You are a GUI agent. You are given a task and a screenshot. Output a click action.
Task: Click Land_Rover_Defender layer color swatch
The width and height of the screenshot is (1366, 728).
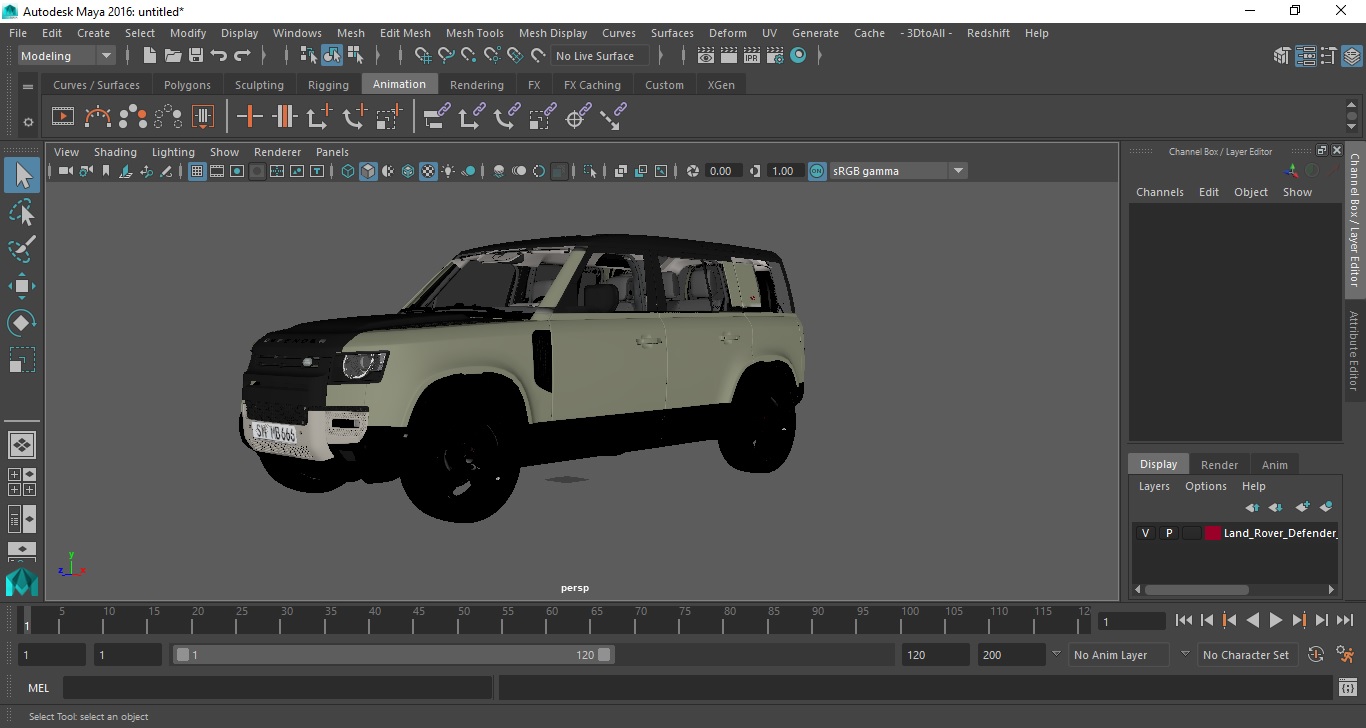(1213, 533)
